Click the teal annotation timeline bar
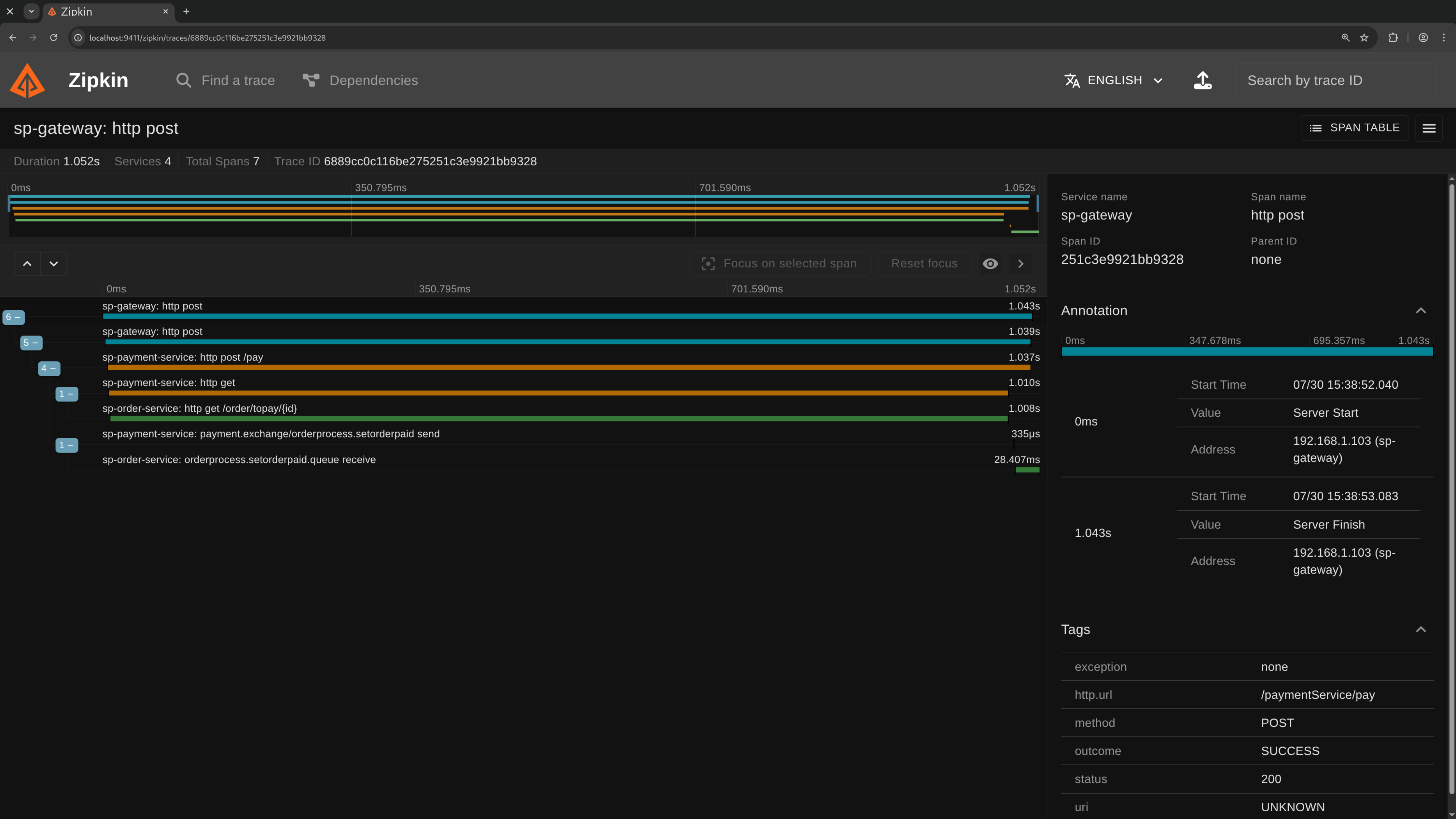The width and height of the screenshot is (1456, 819). pos(1247,352)
